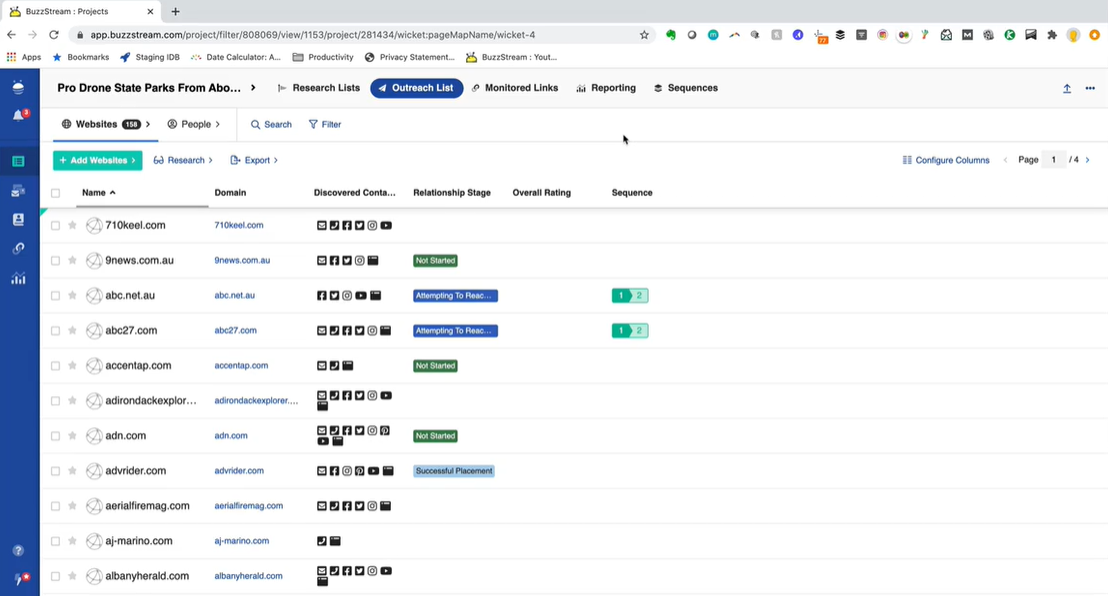Viewport: 1108px width, 596px height.
Task: Check the box for abc.net.au row
Action: pos(56,296)
